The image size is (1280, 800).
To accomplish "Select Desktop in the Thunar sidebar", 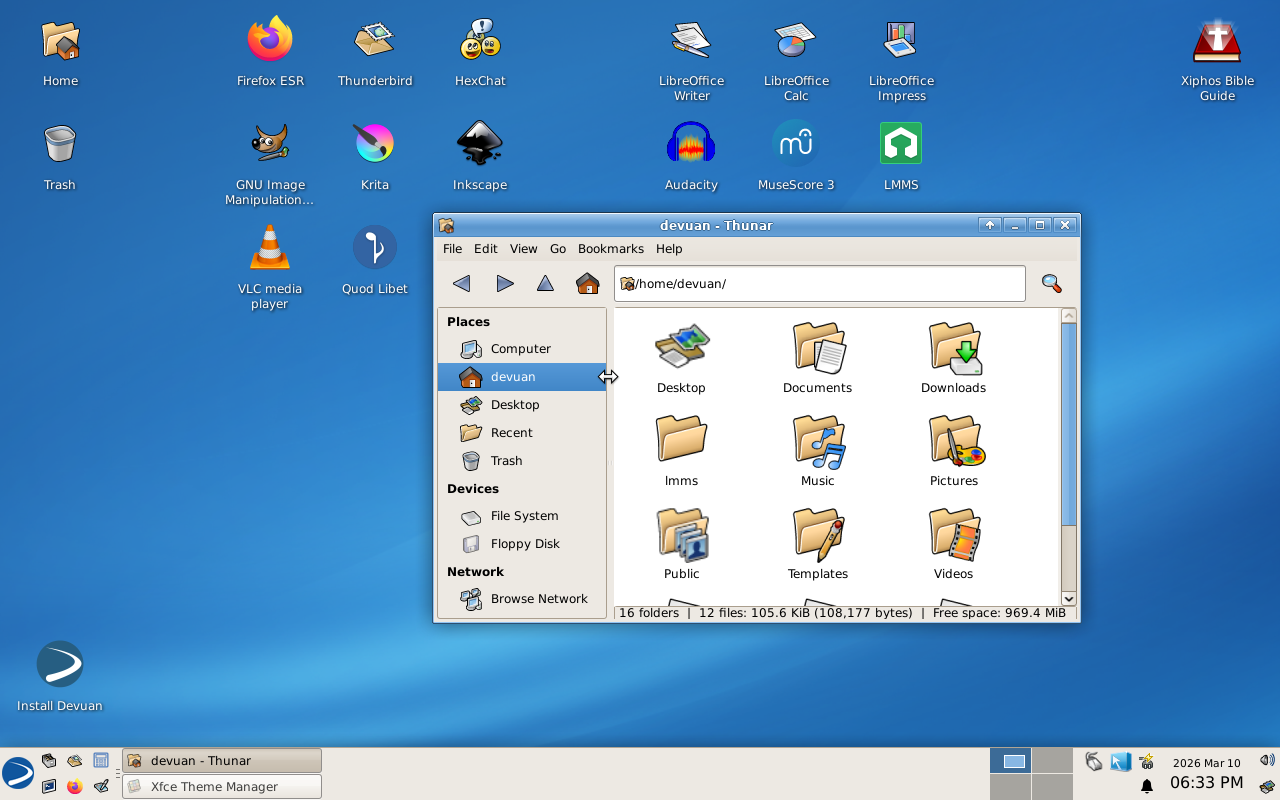I will click(522, 405).
